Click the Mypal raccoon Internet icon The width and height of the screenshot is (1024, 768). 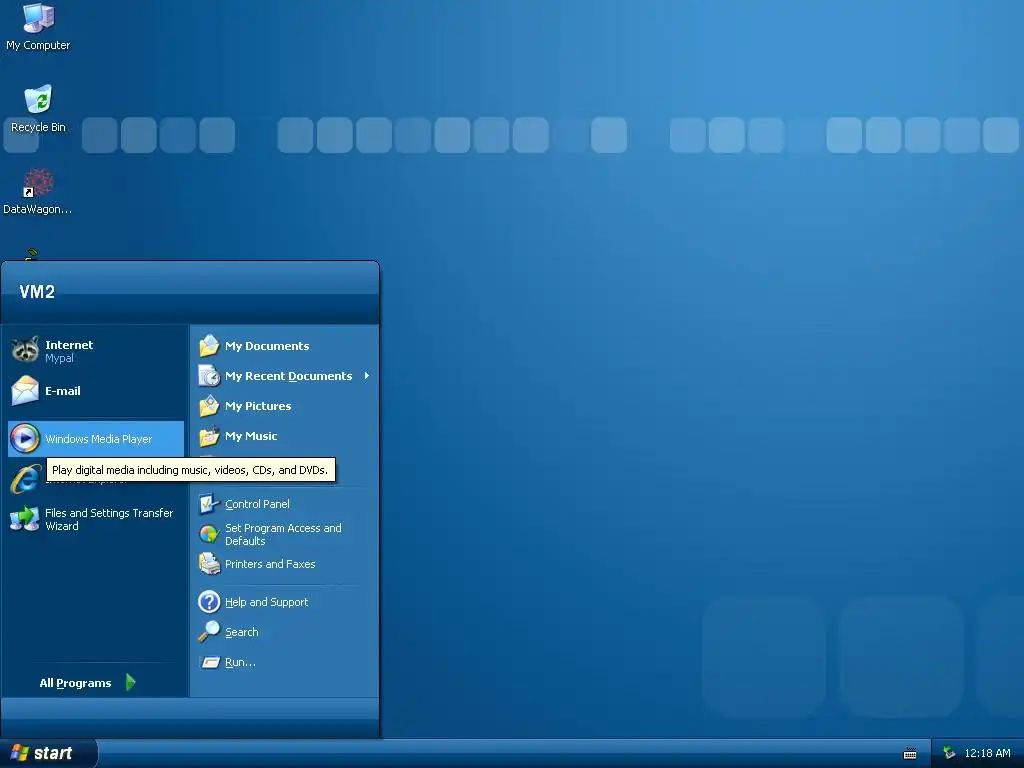pos(25,350)
